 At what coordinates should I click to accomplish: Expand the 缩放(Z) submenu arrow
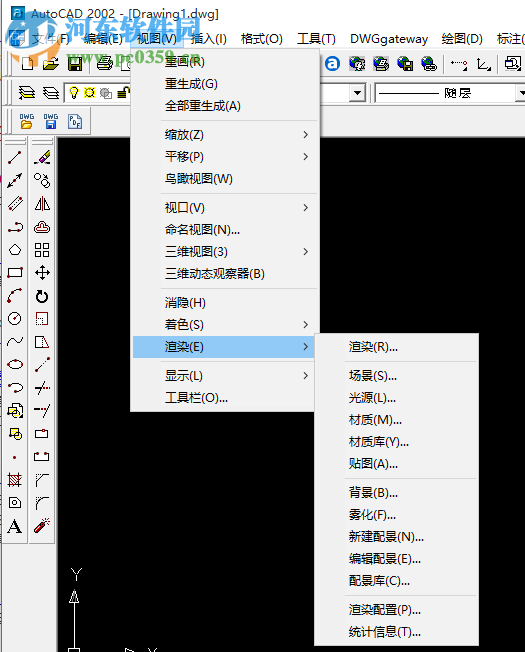coord(306,134)
